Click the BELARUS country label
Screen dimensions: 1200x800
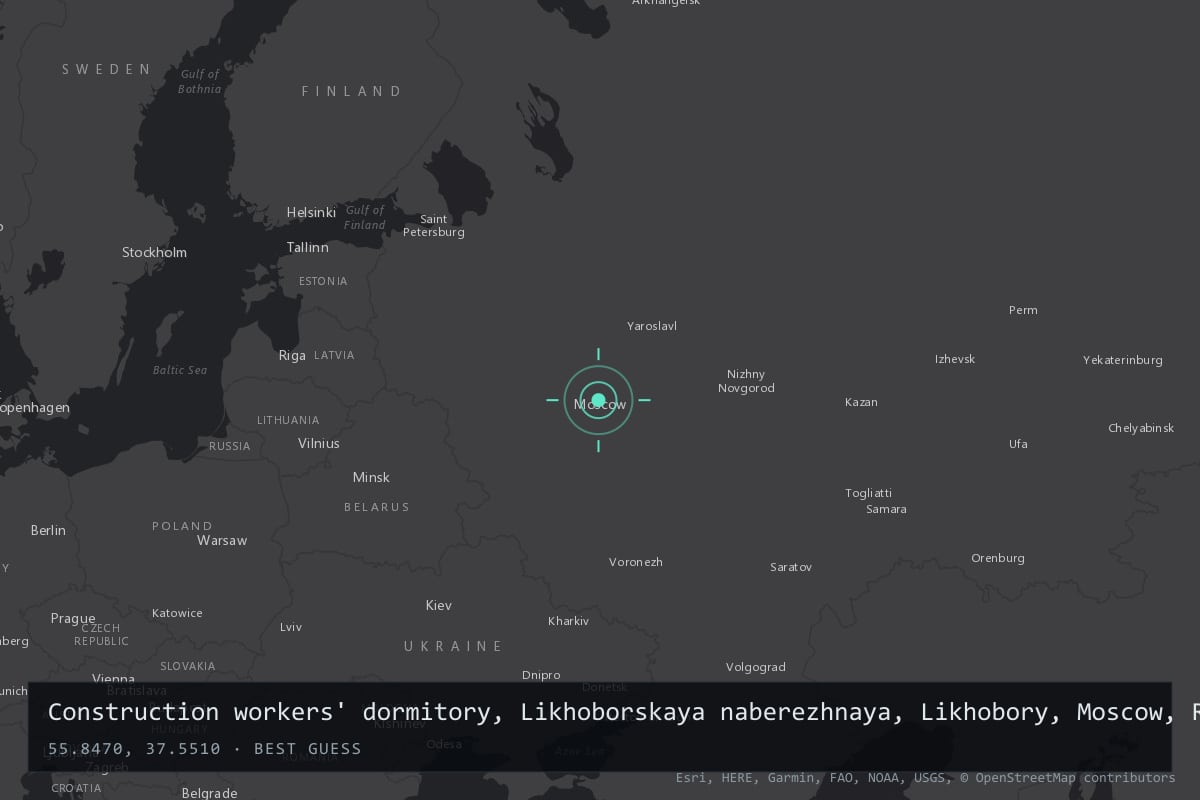tap(377, 507)
